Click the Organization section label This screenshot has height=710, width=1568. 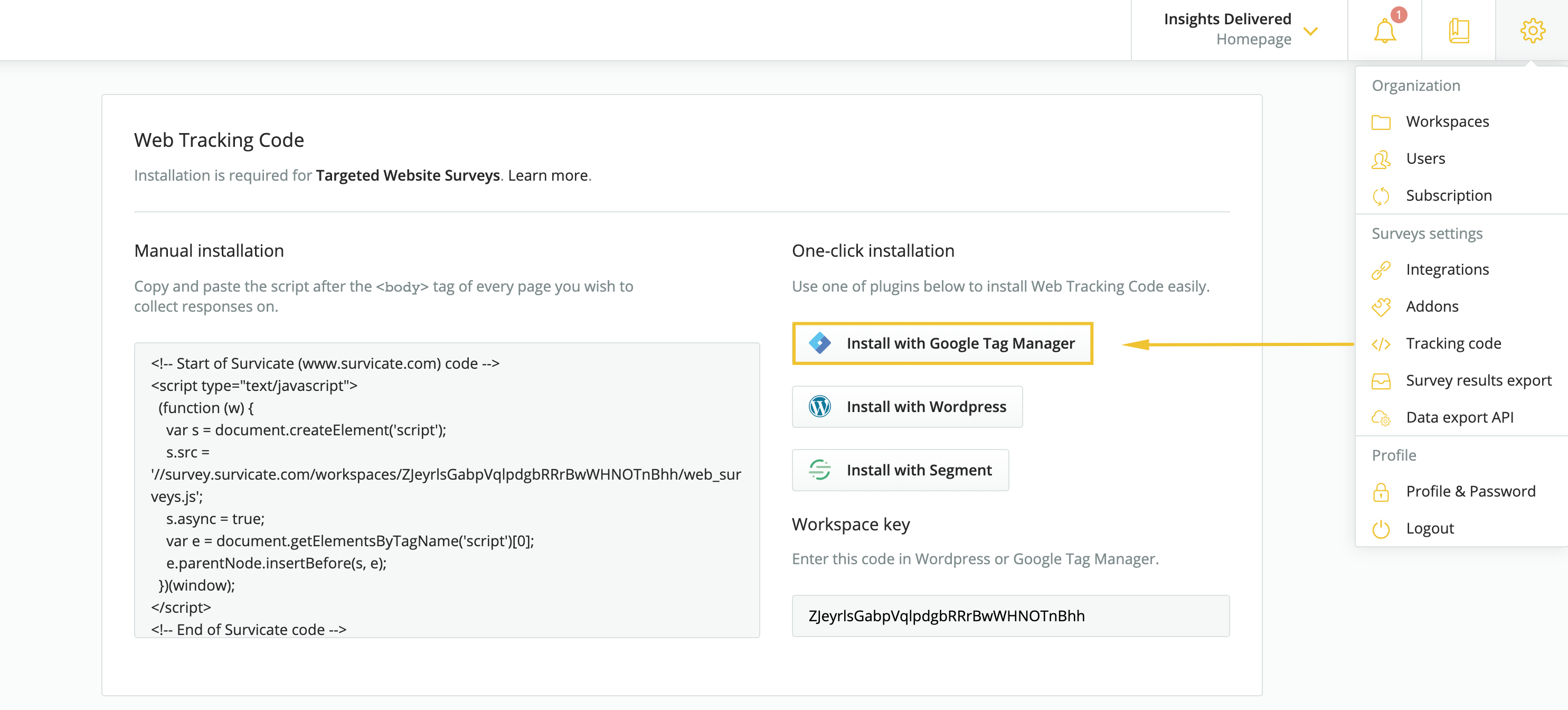(1415, 86)
